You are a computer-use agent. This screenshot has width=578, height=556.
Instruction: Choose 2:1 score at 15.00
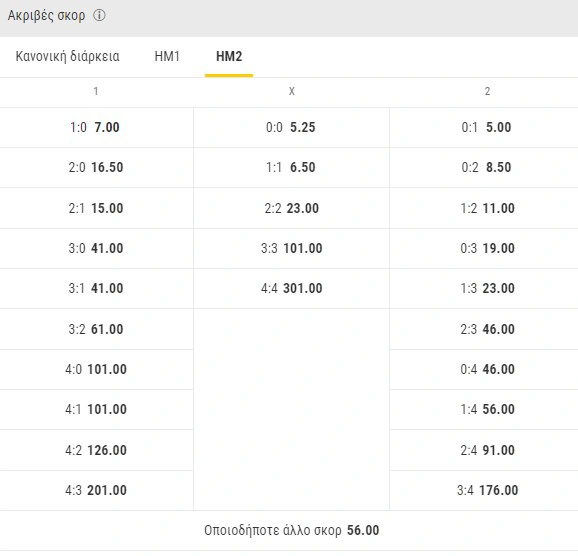96,208
